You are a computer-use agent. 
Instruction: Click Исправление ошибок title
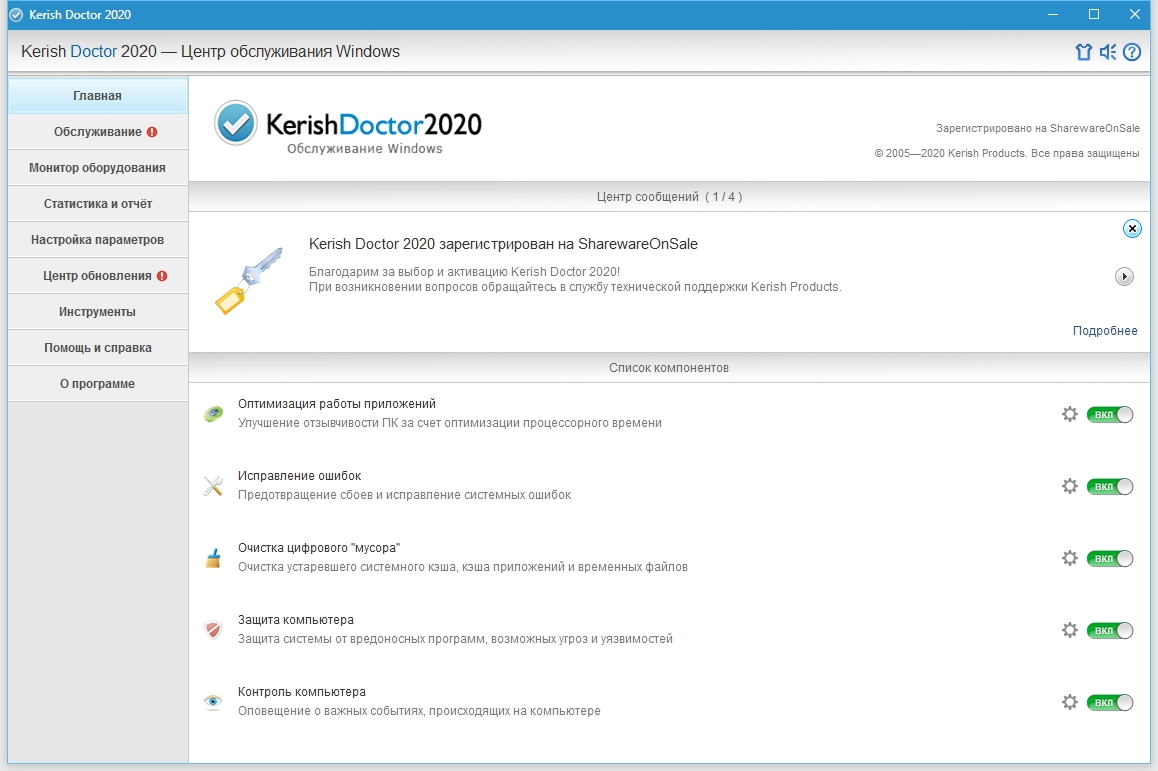(x=299, y=476)
